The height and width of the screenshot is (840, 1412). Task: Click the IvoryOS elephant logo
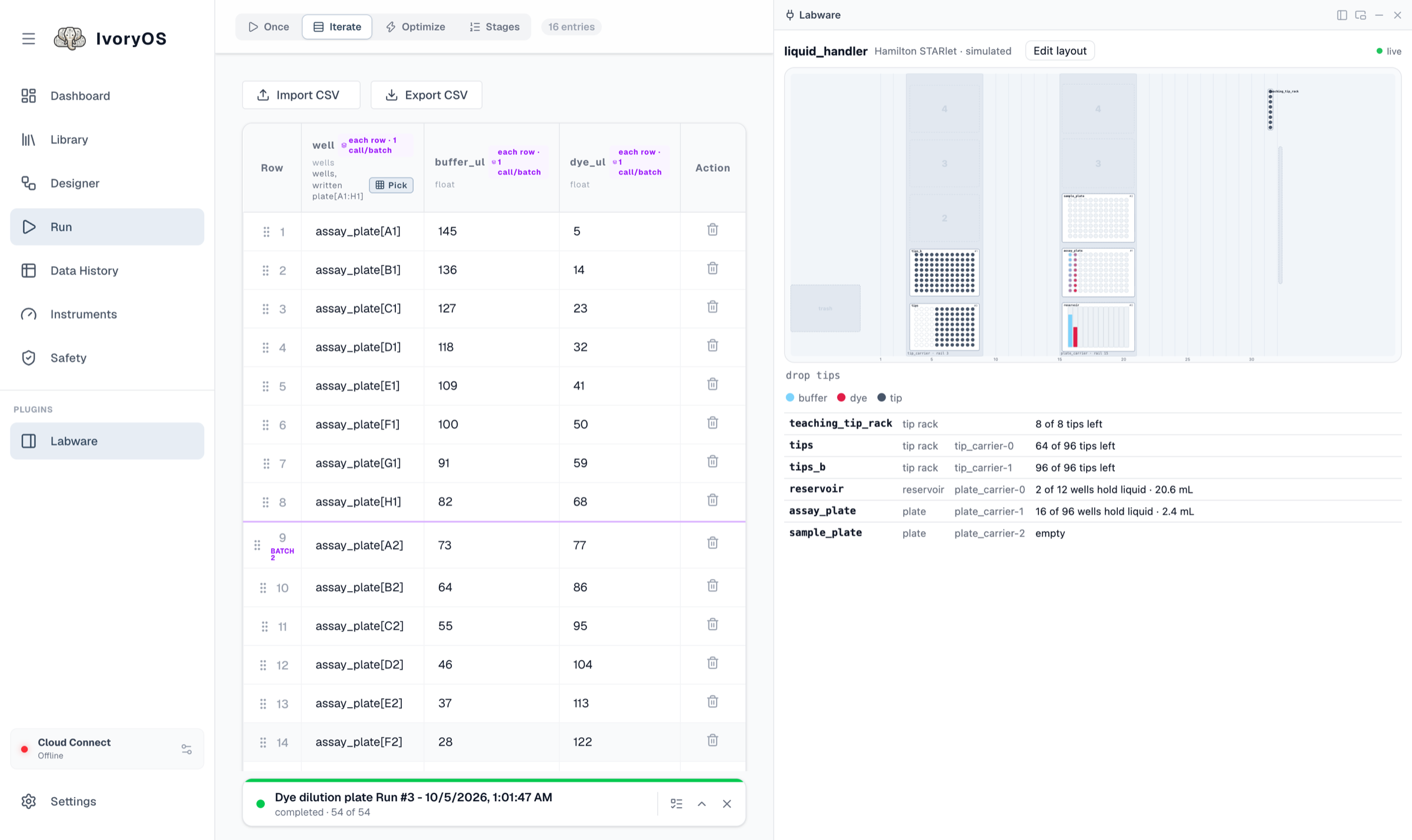point(69,39)
